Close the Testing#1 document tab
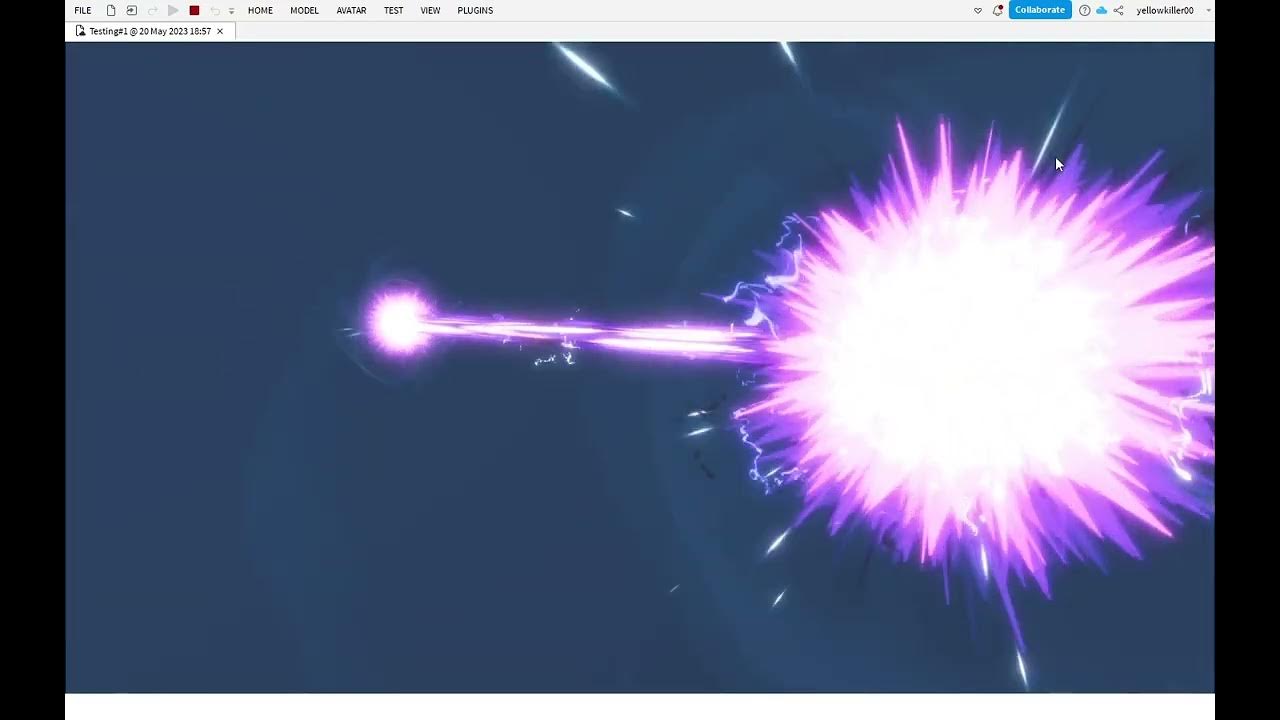Screen dimensions: 1280x720 click(x=220, y=31)
